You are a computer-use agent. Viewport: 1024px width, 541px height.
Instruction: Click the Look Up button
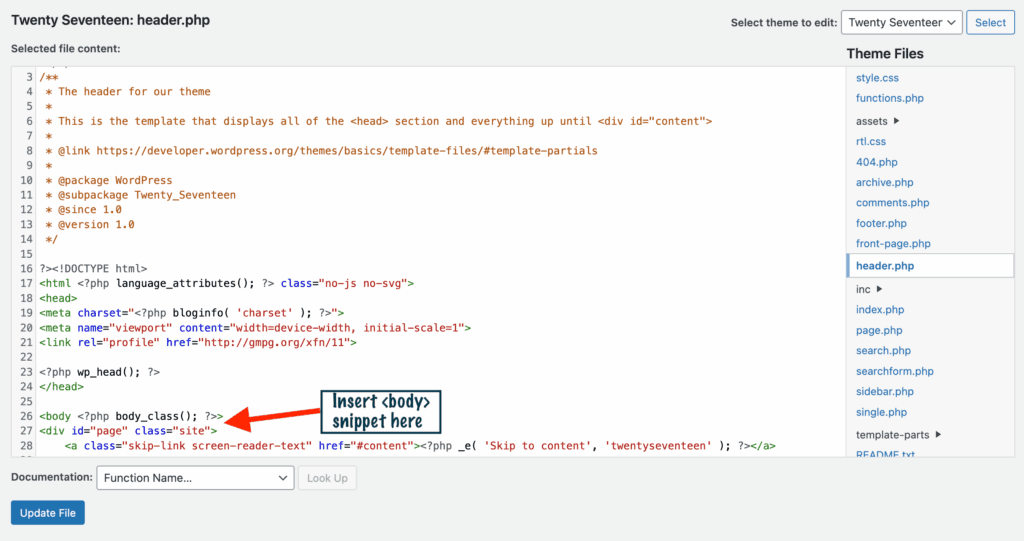tap(327, 478)
